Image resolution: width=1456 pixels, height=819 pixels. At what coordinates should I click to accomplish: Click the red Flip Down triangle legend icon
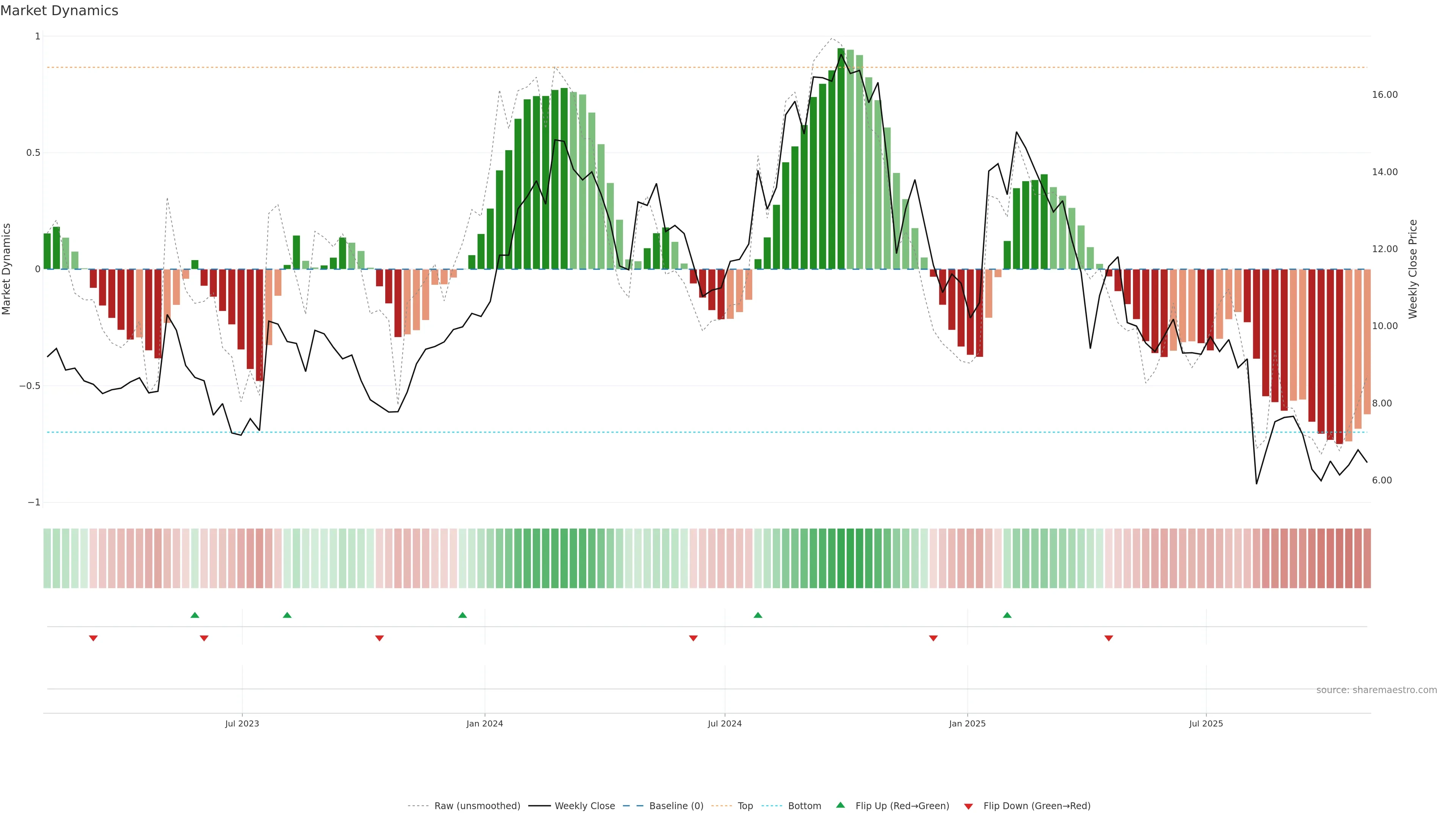click(x=968, y=806)
